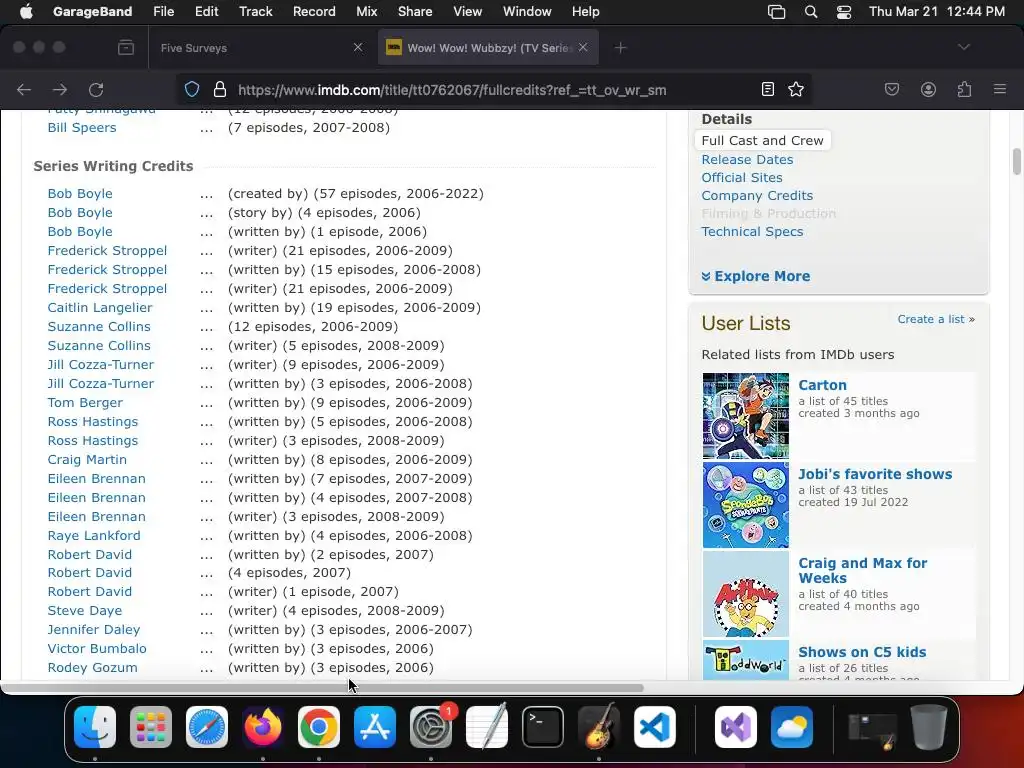Screen dimensions: 1024x768
Task: Open the Pocket save icon
Action: 891,89
